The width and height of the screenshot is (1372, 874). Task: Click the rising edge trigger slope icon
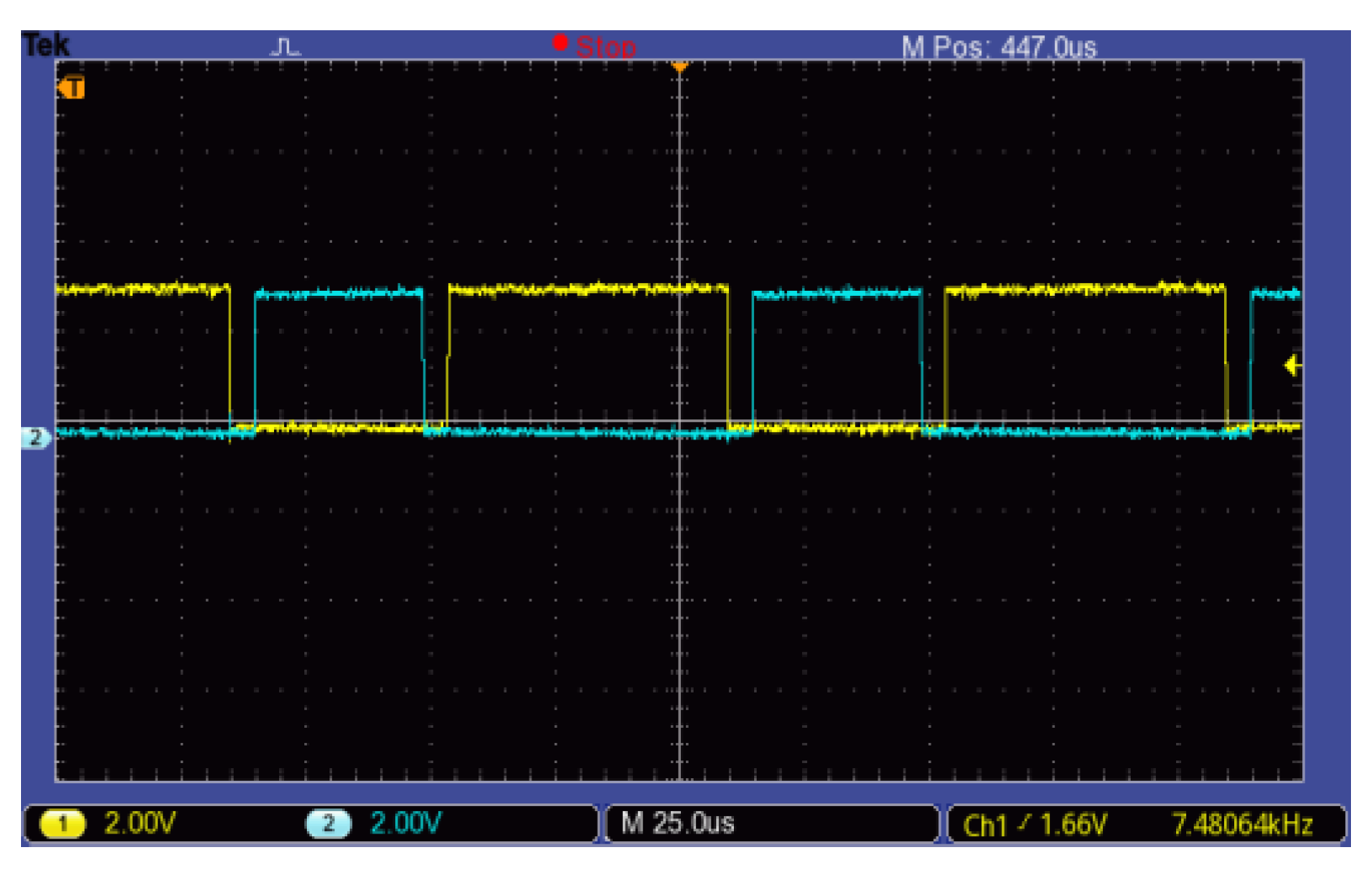[1023, 824]
